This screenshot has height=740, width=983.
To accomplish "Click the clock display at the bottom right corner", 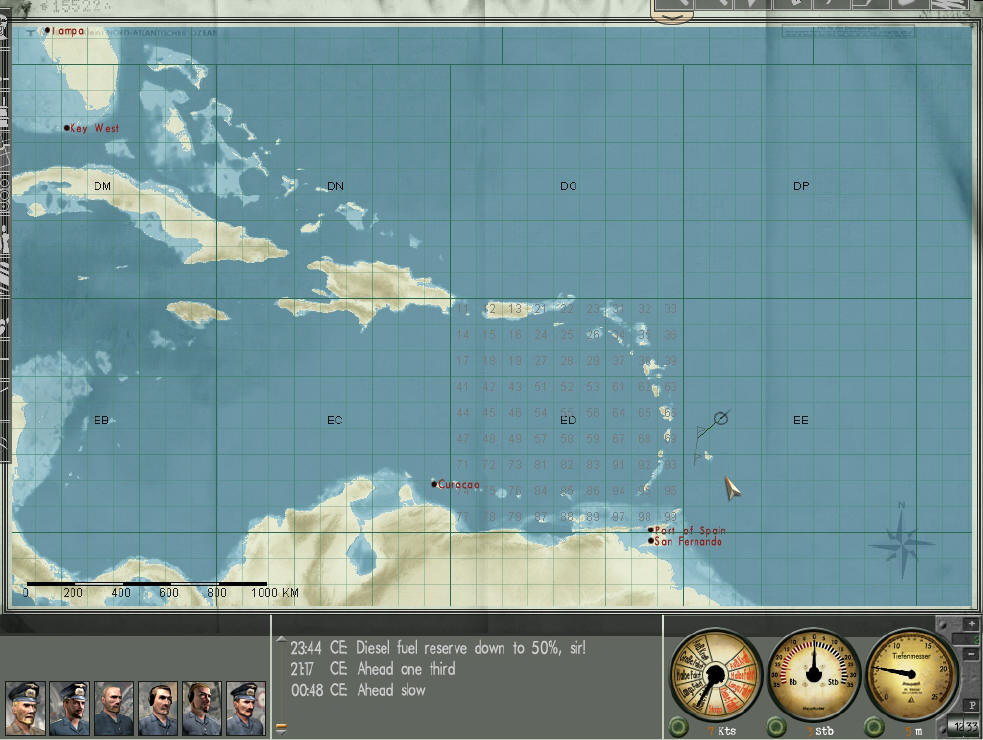I will pos(966,727).
